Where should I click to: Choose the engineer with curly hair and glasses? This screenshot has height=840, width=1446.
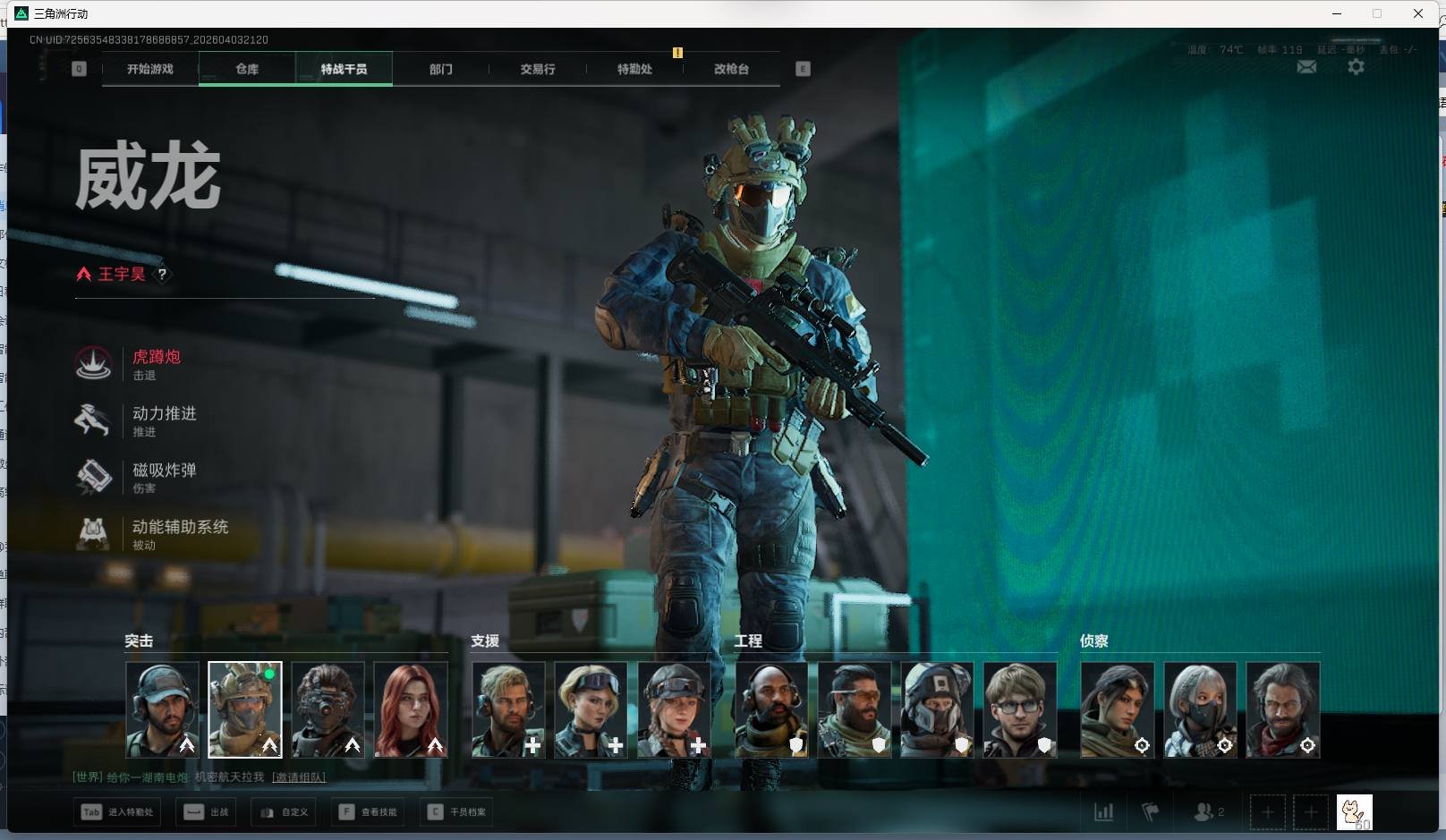tap(1020, 710)
